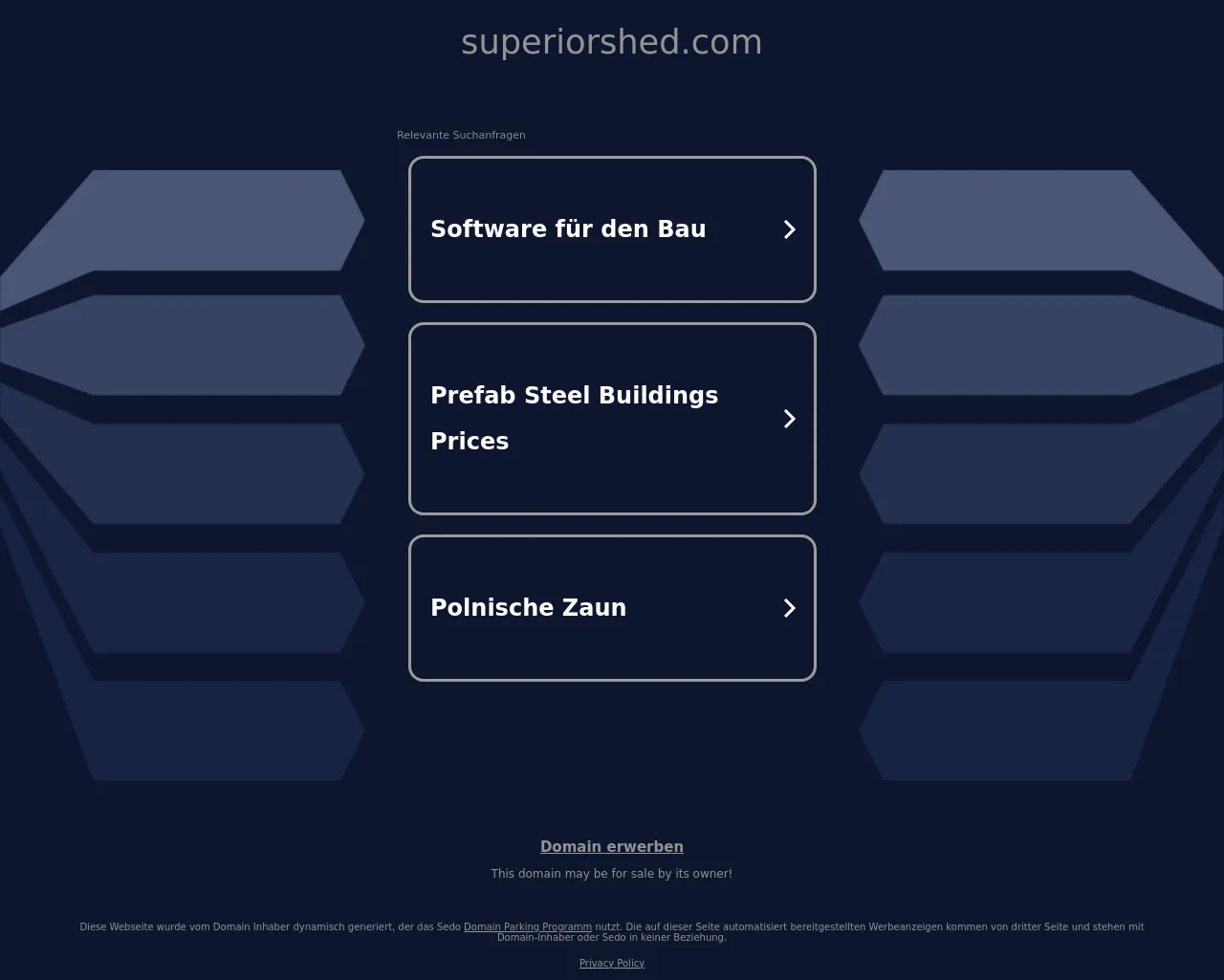
Task: Open the Prefab Steel Buildings Prices result
Action: tap(612, 419)
